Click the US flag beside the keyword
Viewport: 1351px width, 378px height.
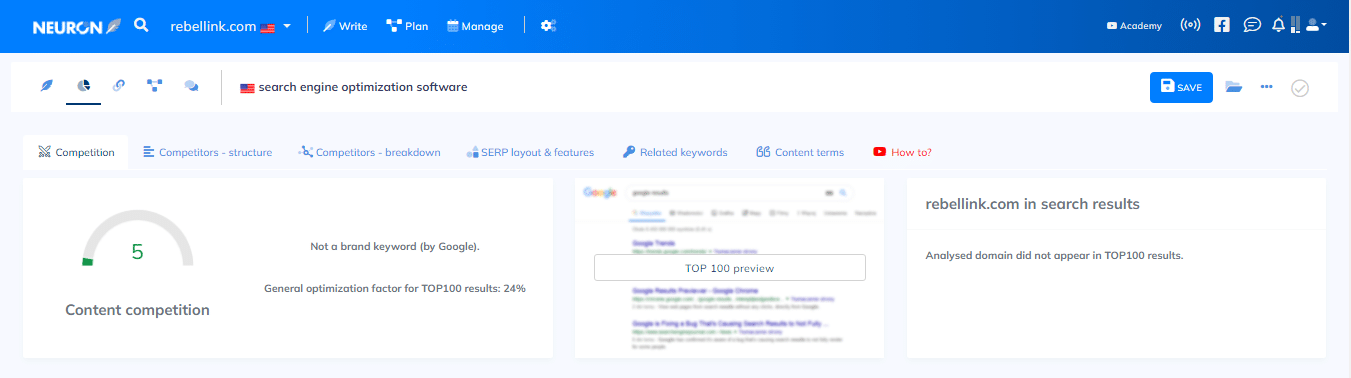(x=247, y=88)
